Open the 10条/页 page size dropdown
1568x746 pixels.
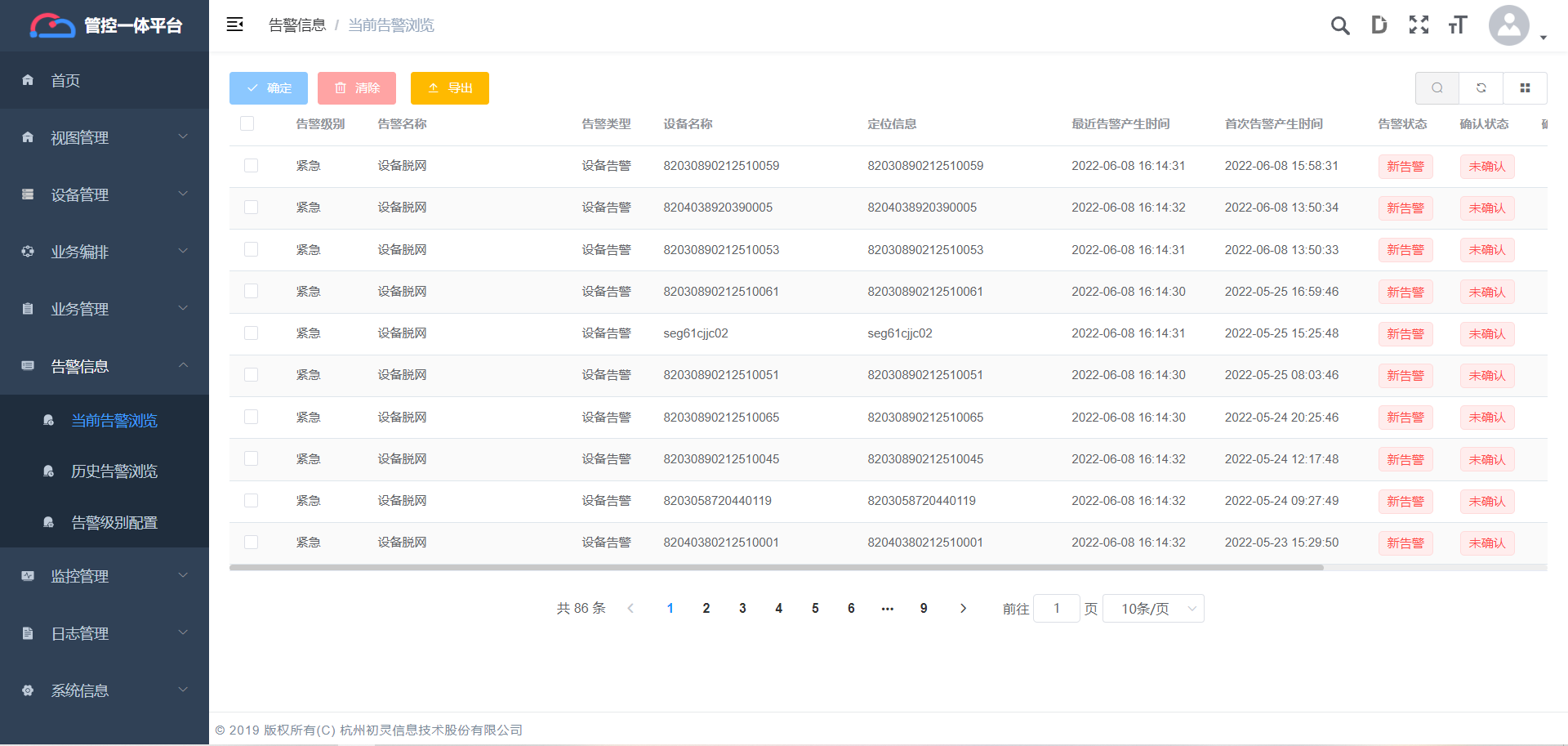click(x=1153, y=608)
